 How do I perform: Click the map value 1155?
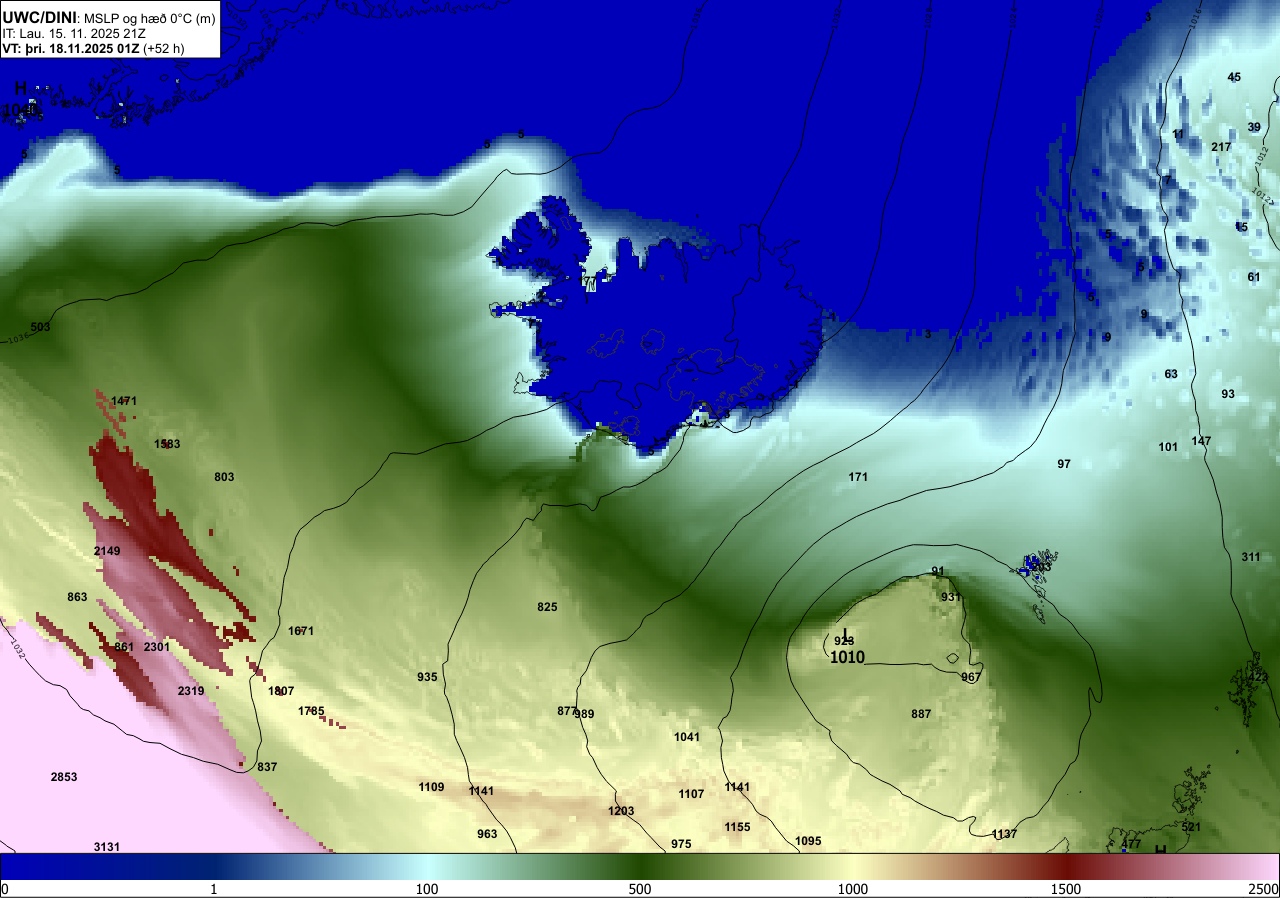737,827
